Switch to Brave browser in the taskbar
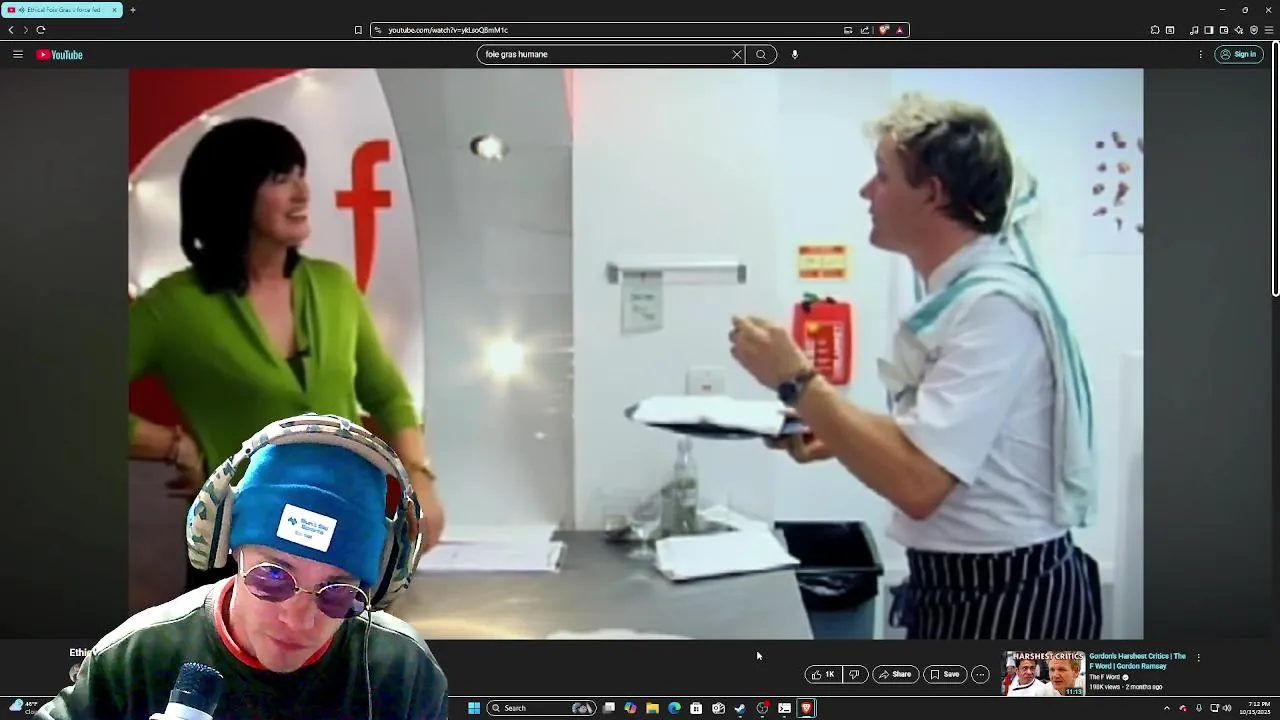This screenshot has height=720, width=1280. pyautogui.click(x=806, y=708)
